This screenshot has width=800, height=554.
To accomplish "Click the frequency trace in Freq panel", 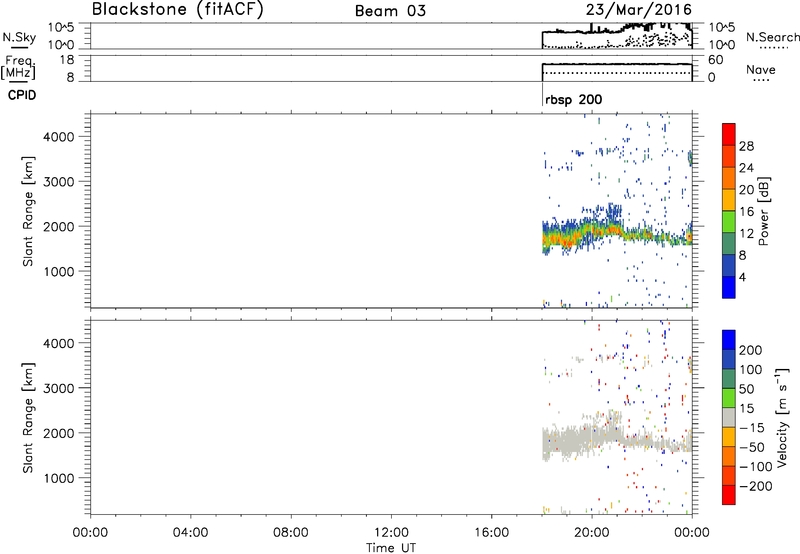I will 617,64.
